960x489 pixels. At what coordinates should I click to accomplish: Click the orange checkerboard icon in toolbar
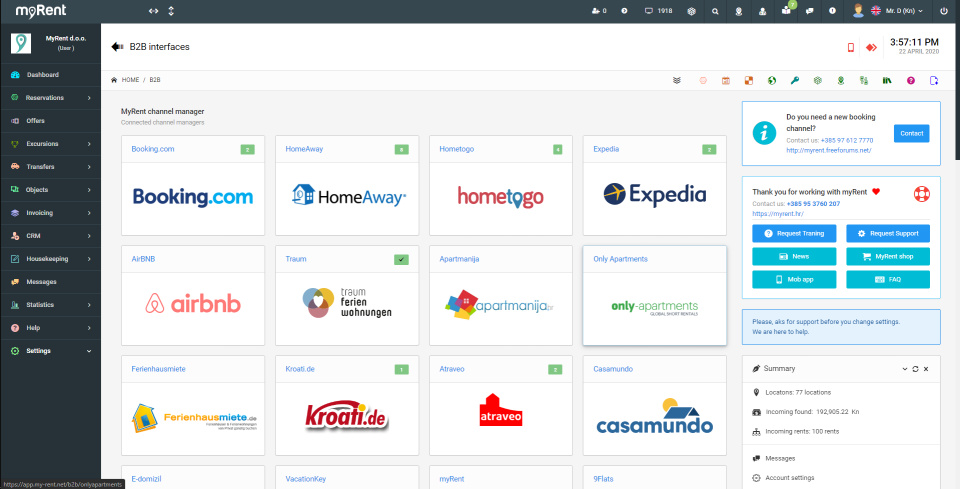coord(749,80)
